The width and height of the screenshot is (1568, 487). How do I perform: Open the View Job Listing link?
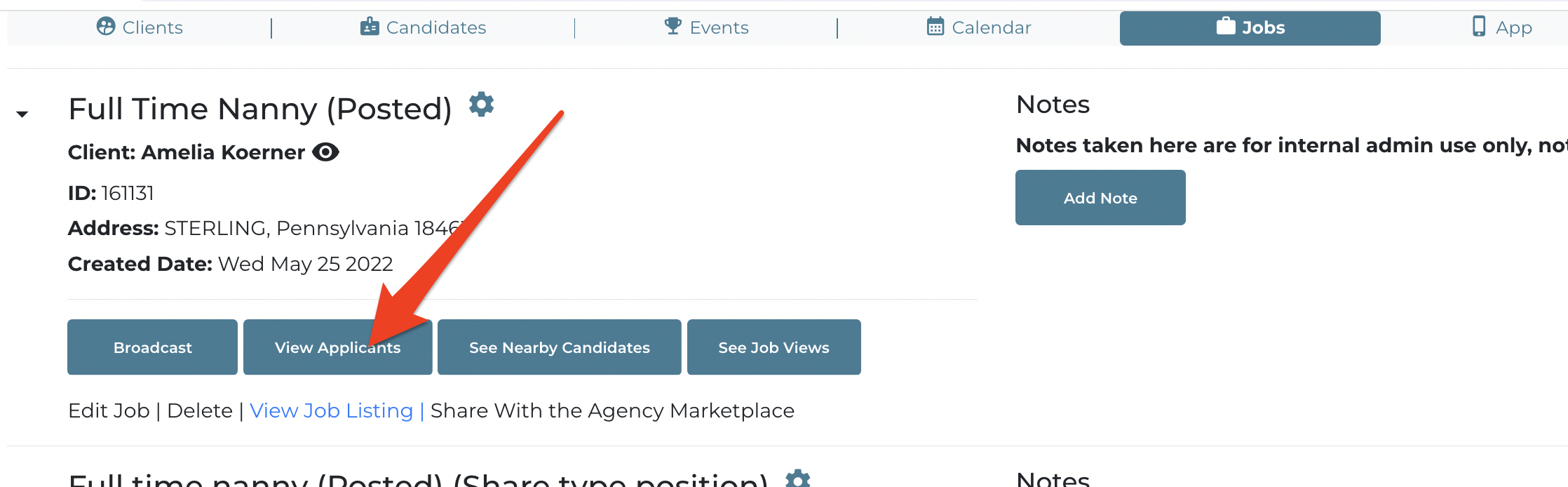pyautogui.click(x=331, y=411)
